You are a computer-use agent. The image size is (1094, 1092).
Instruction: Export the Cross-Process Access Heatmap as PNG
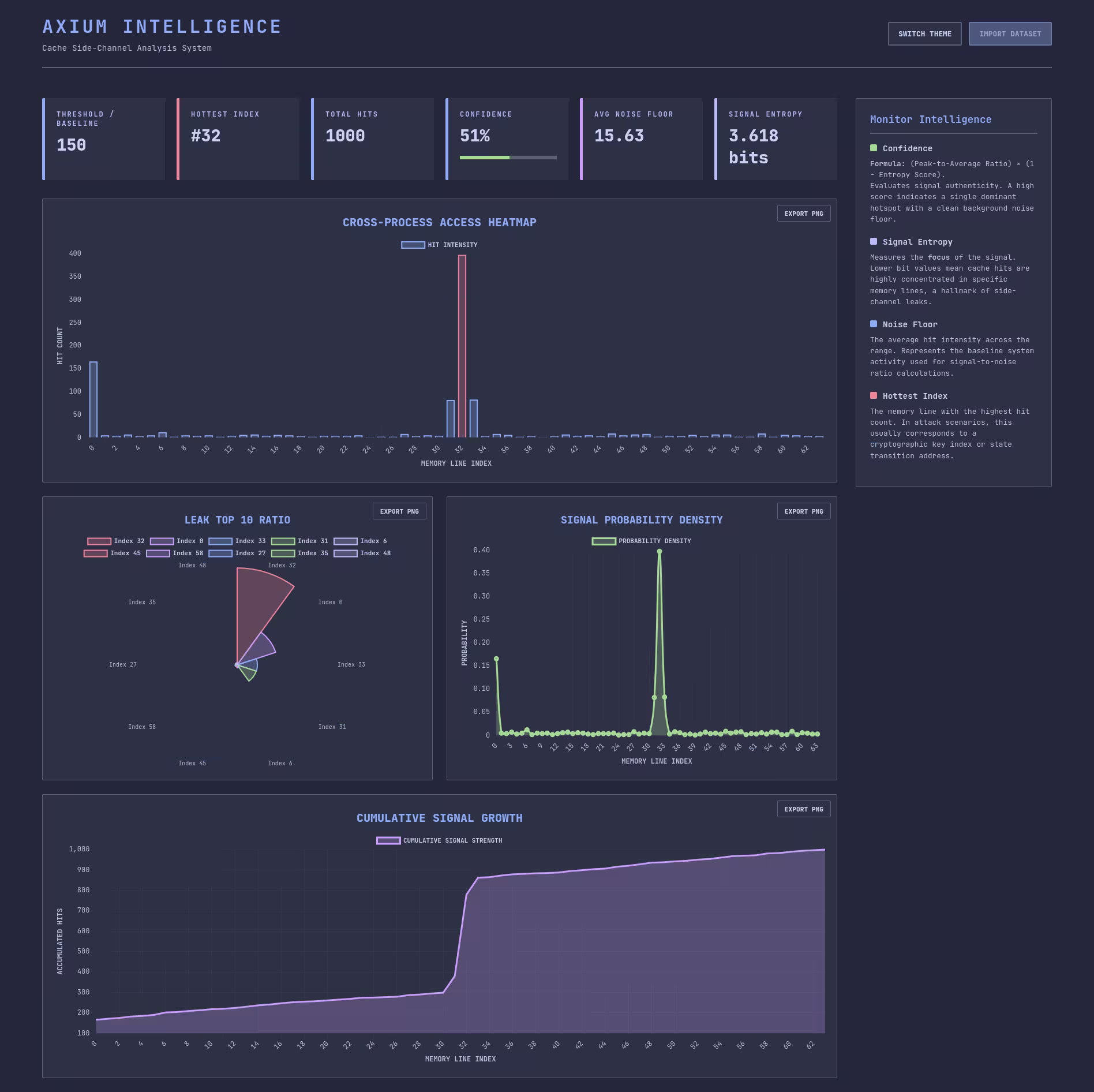tap(803, 214)
